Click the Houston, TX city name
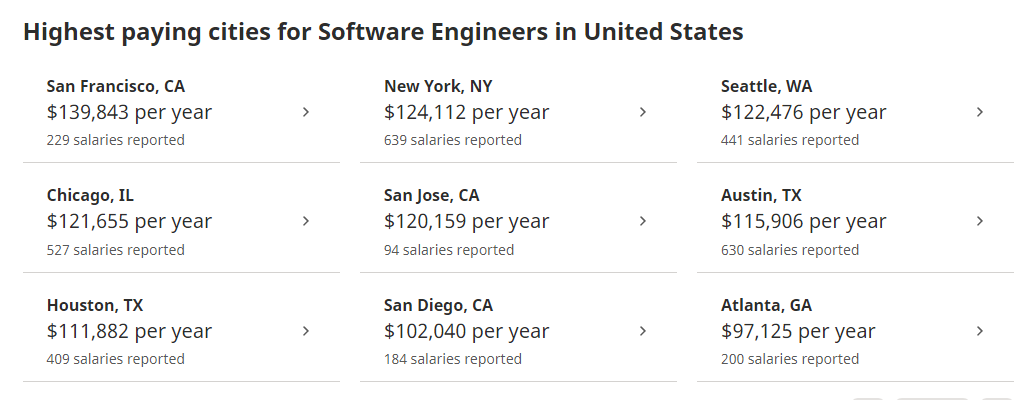 95,305
